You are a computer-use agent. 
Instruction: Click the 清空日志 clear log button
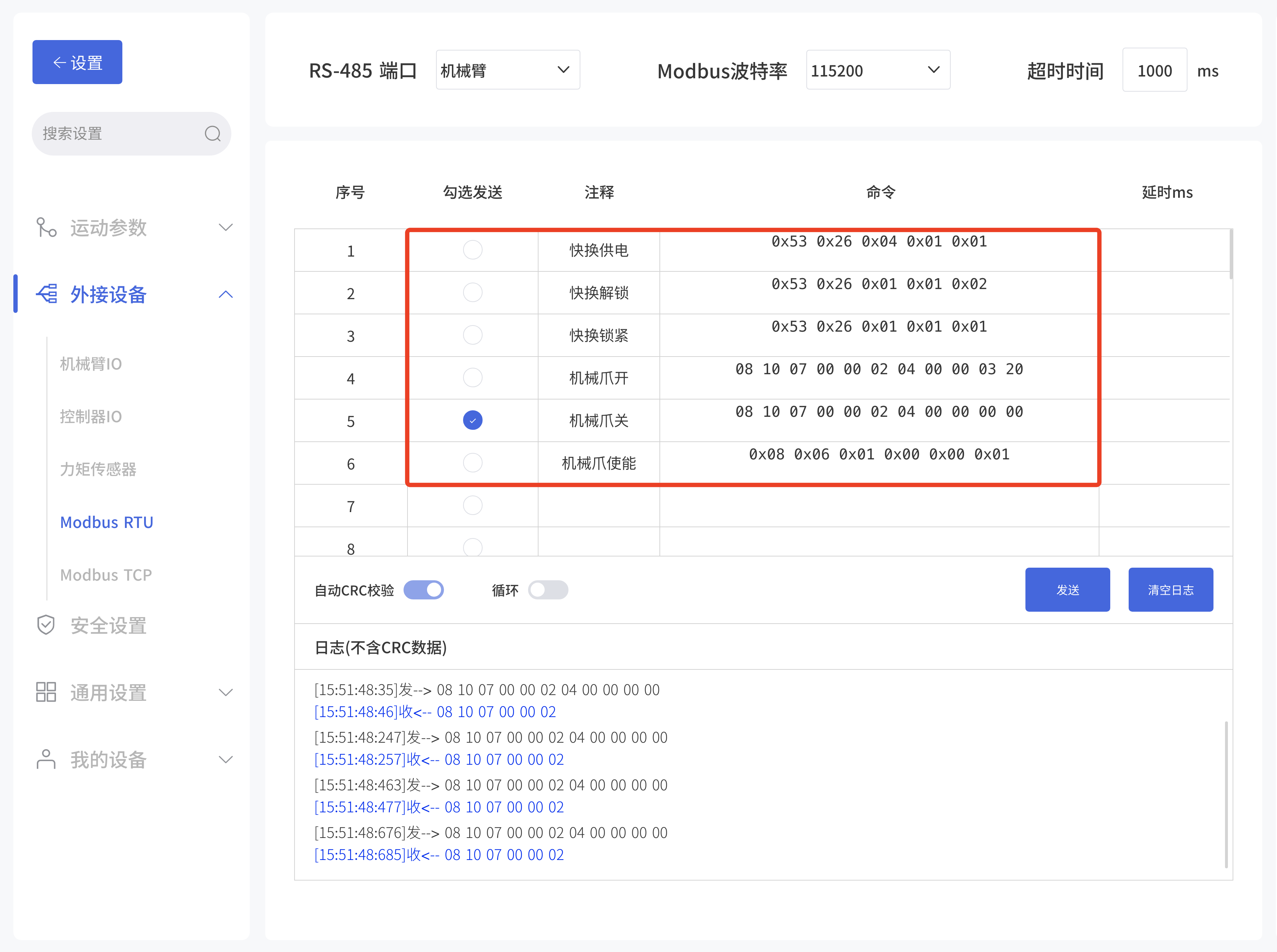[x=1171, y=590]
